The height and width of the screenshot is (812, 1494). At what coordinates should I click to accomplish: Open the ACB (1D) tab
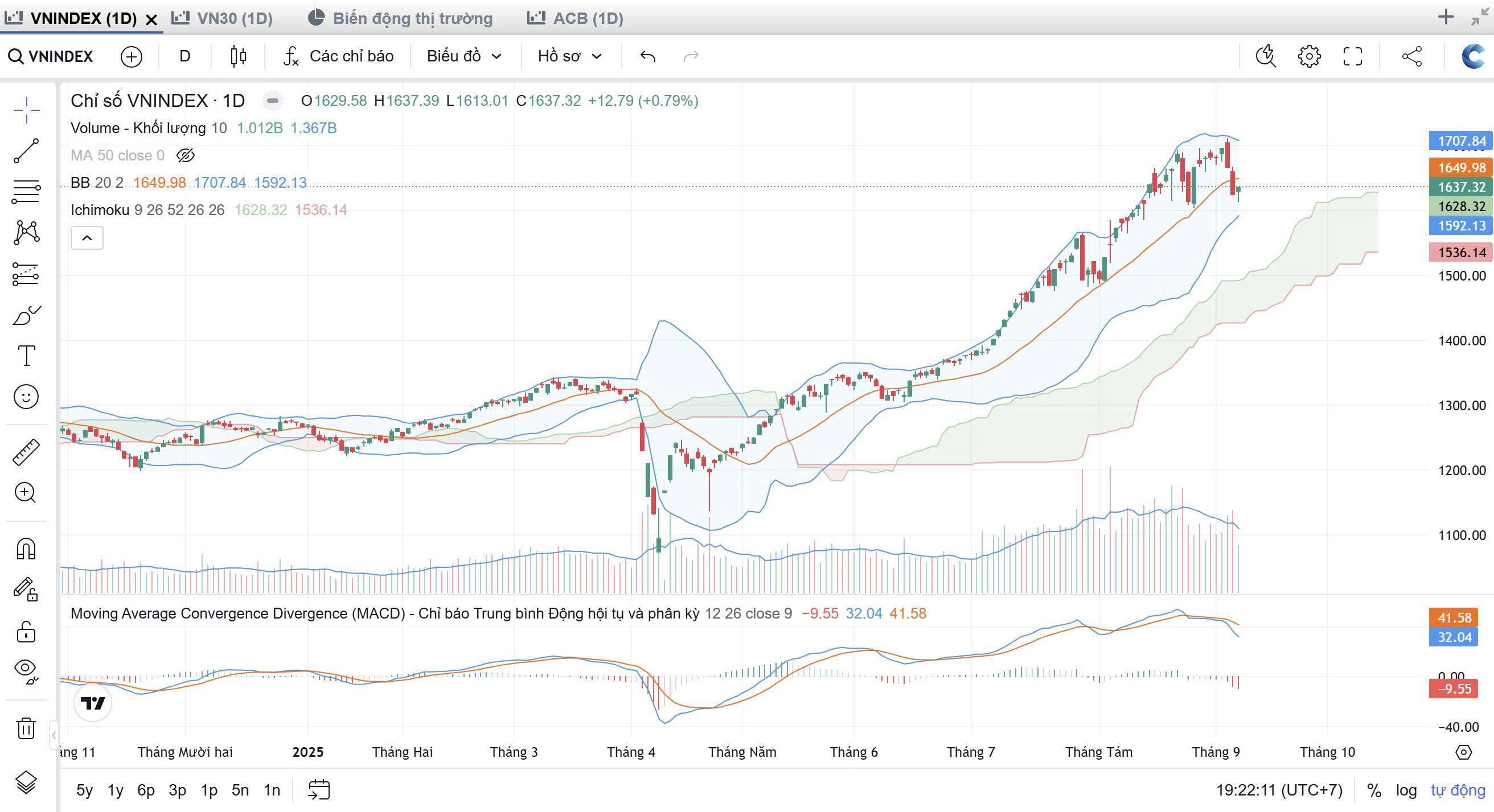tap(576, 19)
